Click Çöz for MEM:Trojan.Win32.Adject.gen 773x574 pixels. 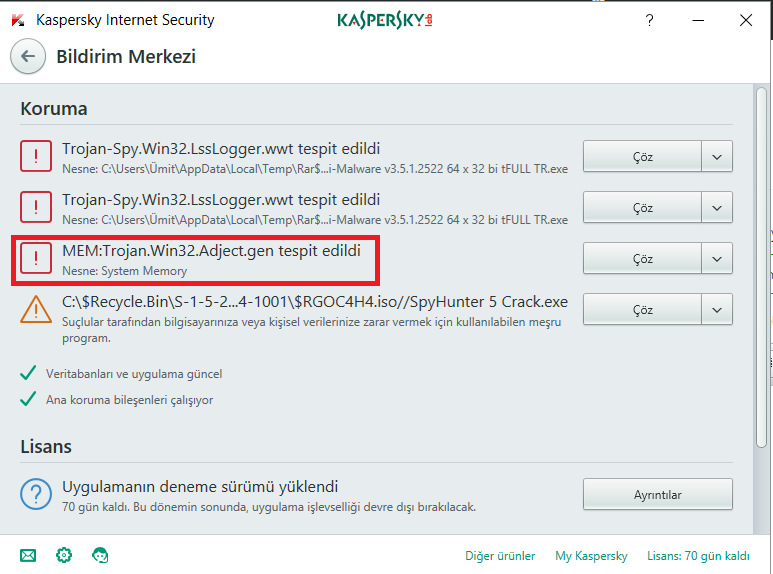pos(642,258)
